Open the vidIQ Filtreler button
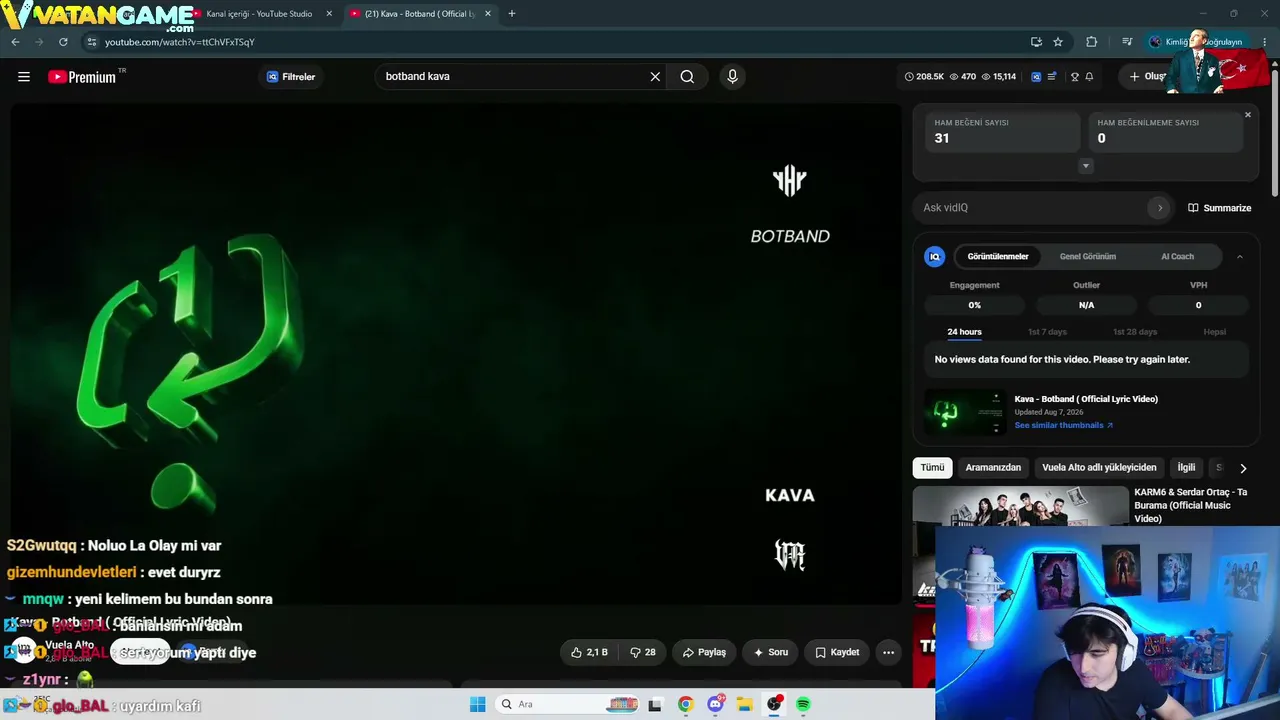This screenshot has height=720, width=1280. point(291,77)
